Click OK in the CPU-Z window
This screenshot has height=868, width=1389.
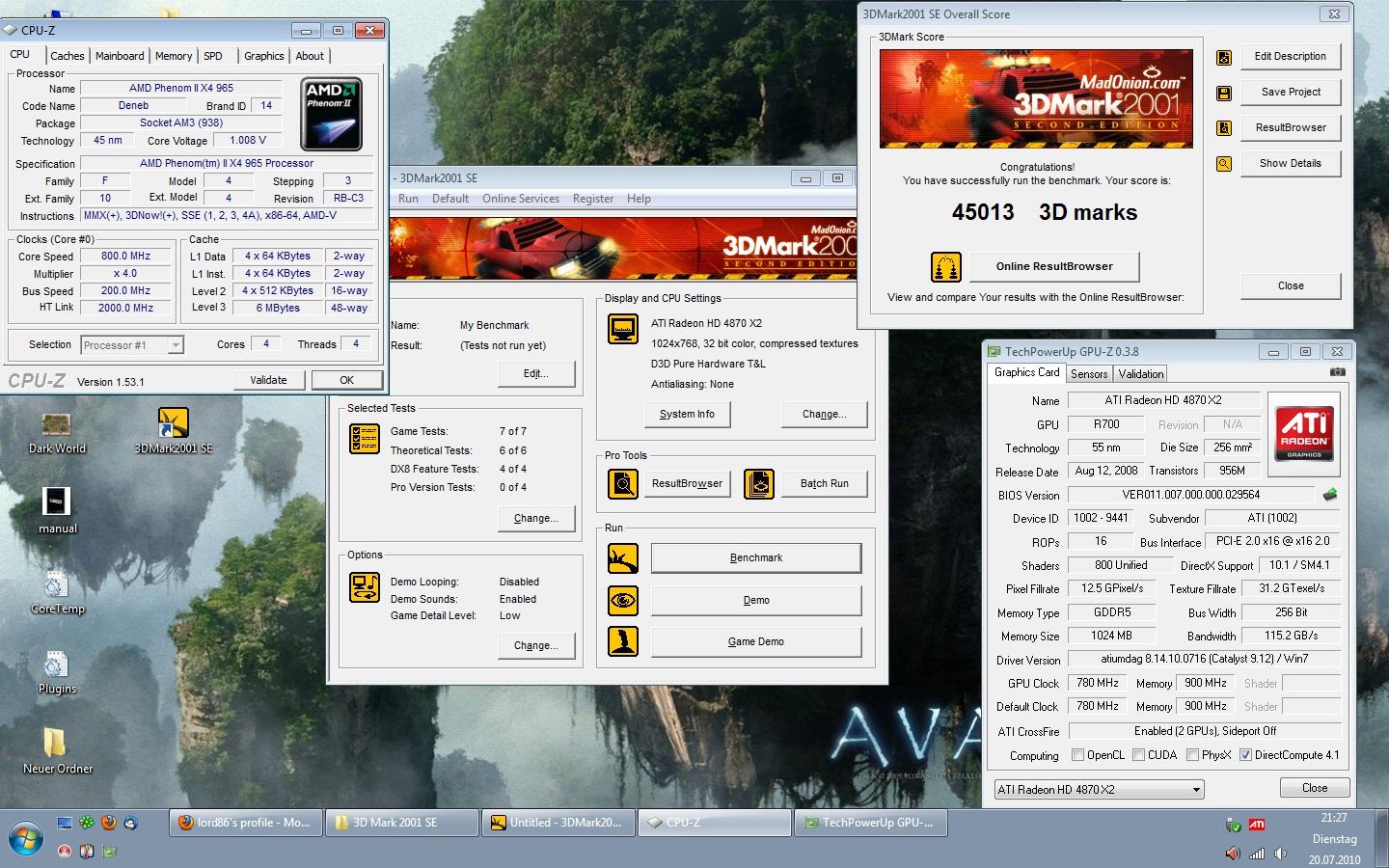pos(346,380)
